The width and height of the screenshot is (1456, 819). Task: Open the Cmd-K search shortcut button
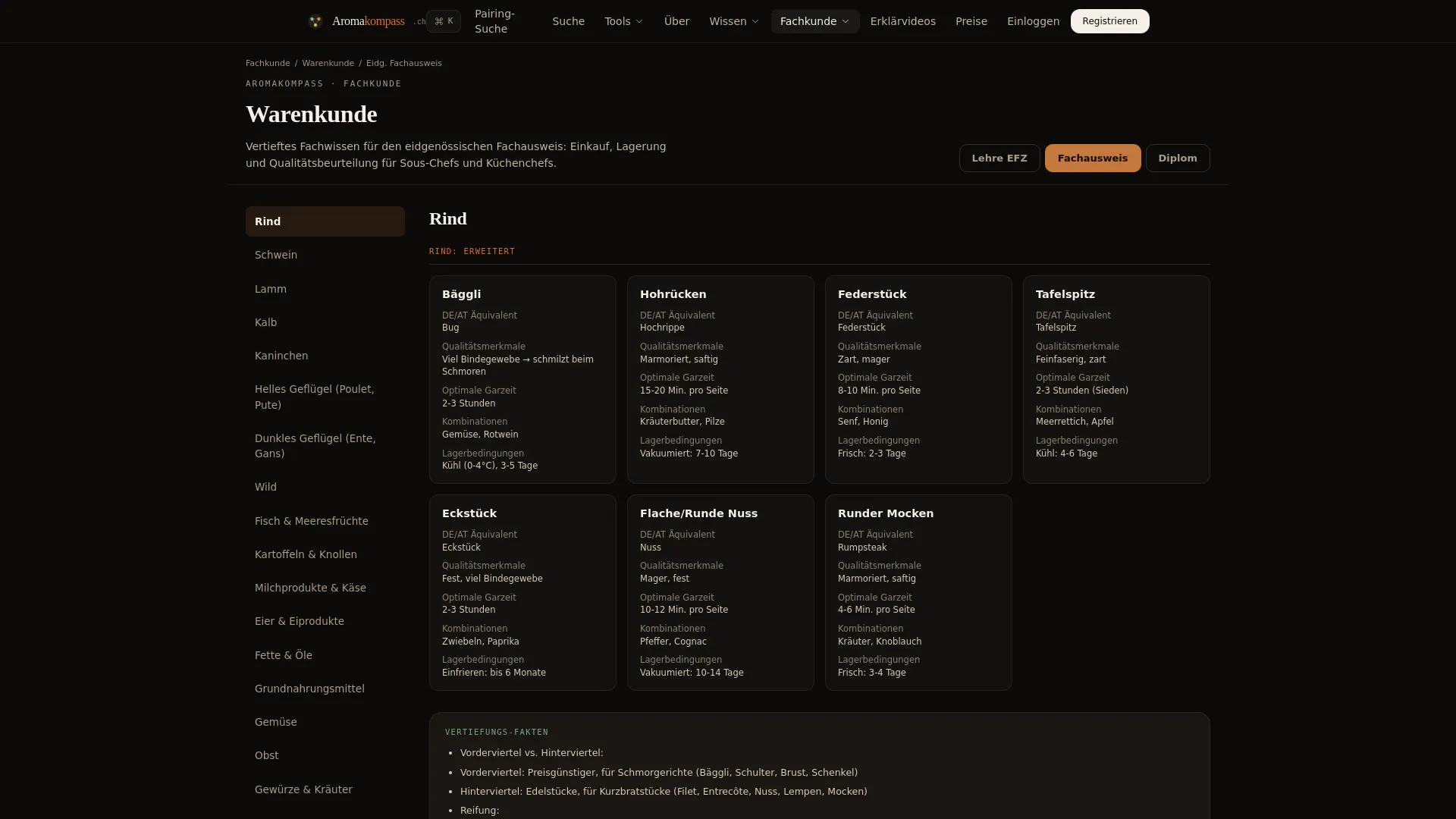[x=444, y=21]
